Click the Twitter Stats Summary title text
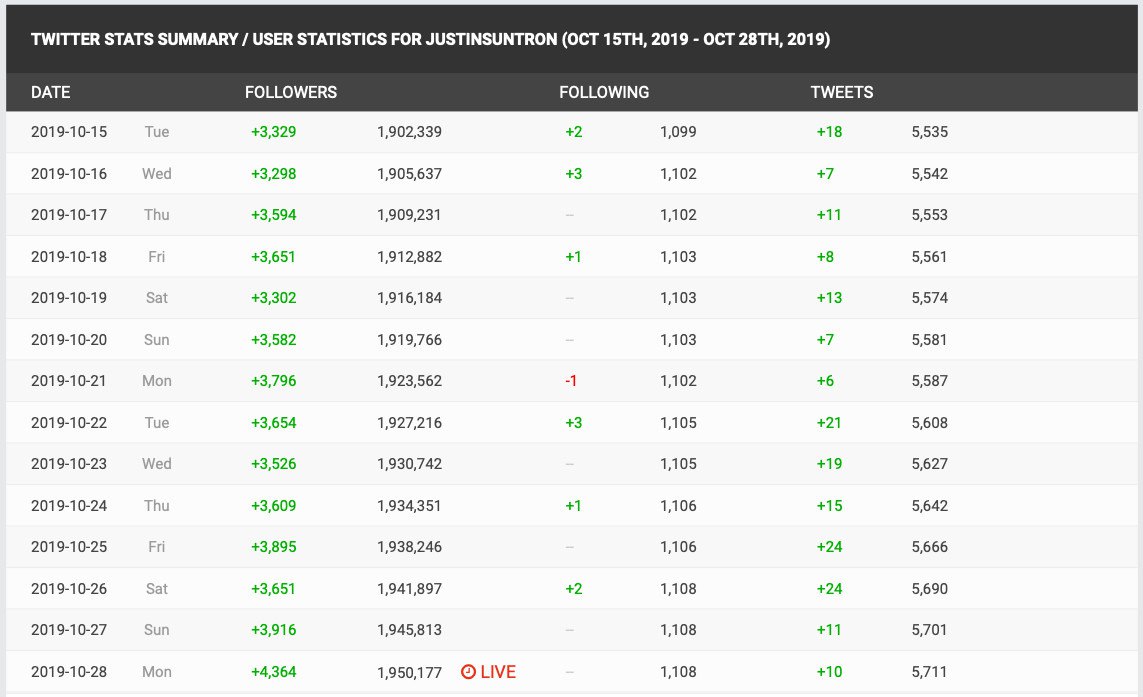The image size is (1143, 697). (430, 39)
